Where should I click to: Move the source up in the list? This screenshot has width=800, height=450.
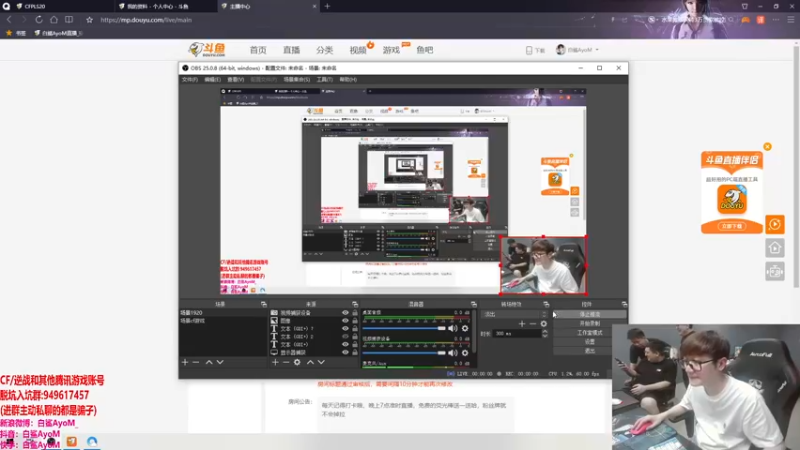pyautogui.click(x=310, y=362)
